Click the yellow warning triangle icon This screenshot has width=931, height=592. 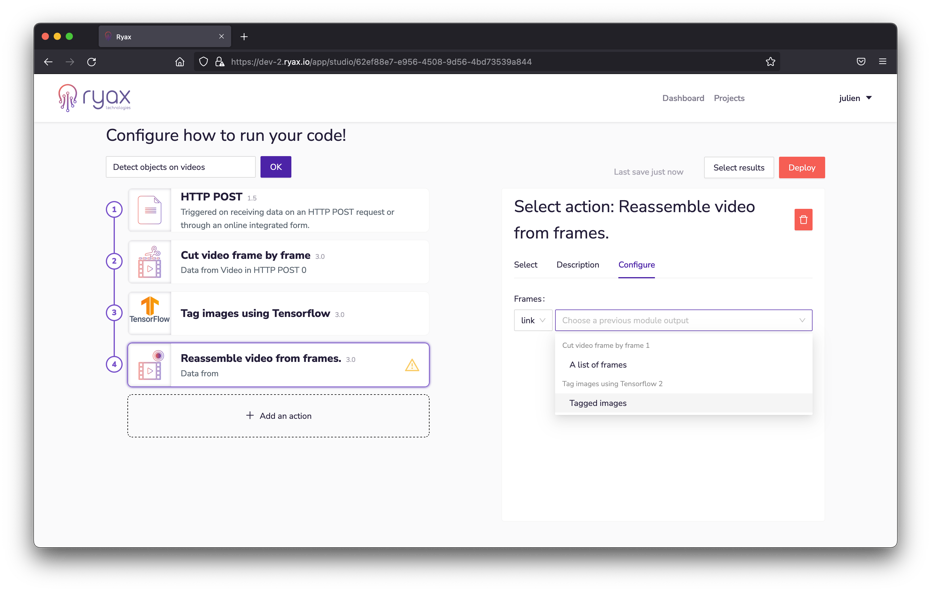(x=412, y=366)
